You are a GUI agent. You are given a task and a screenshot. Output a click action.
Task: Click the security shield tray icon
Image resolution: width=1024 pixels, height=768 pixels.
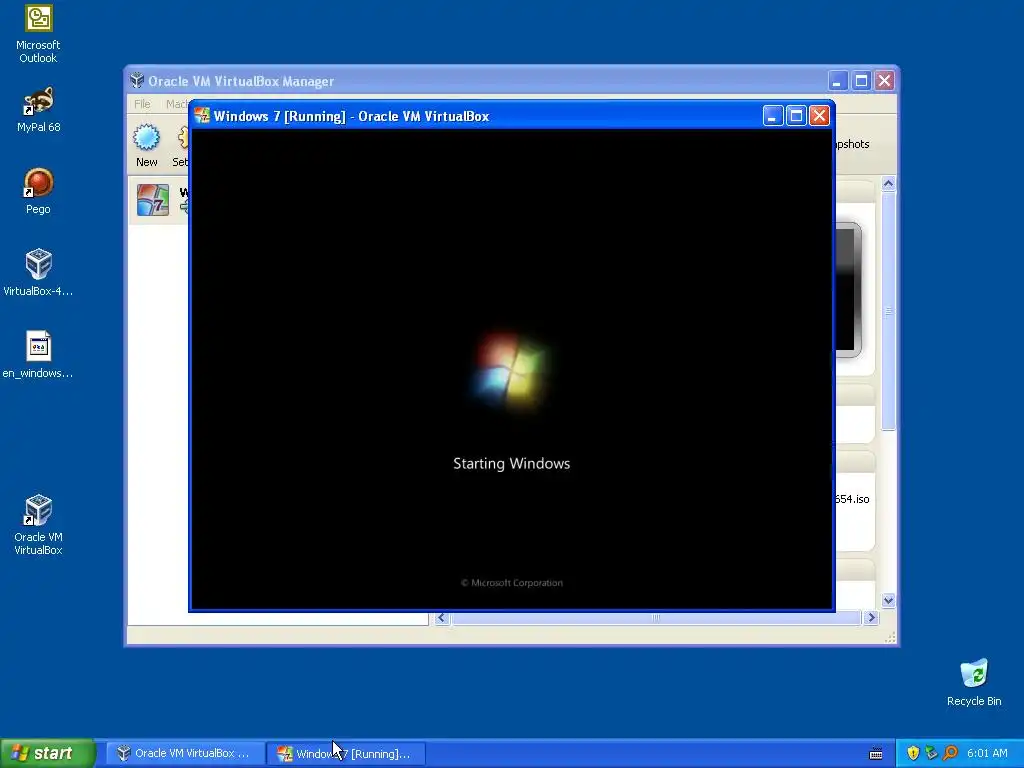tap(913, 753)
